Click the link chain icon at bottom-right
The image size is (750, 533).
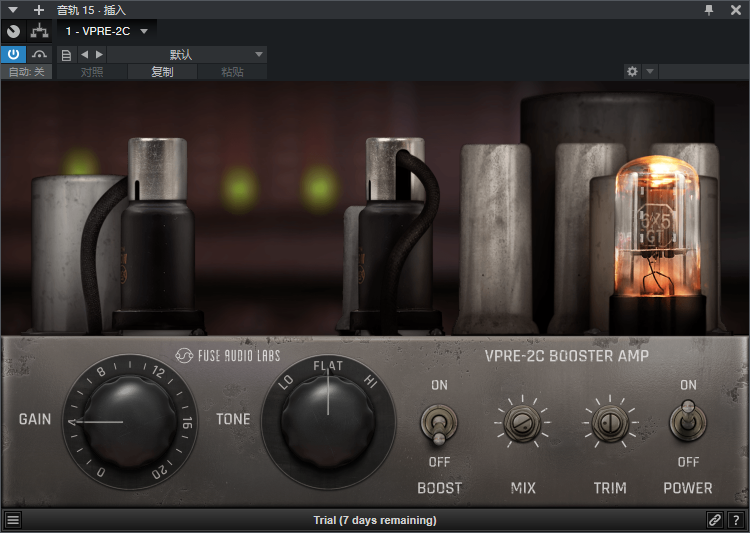715,520
